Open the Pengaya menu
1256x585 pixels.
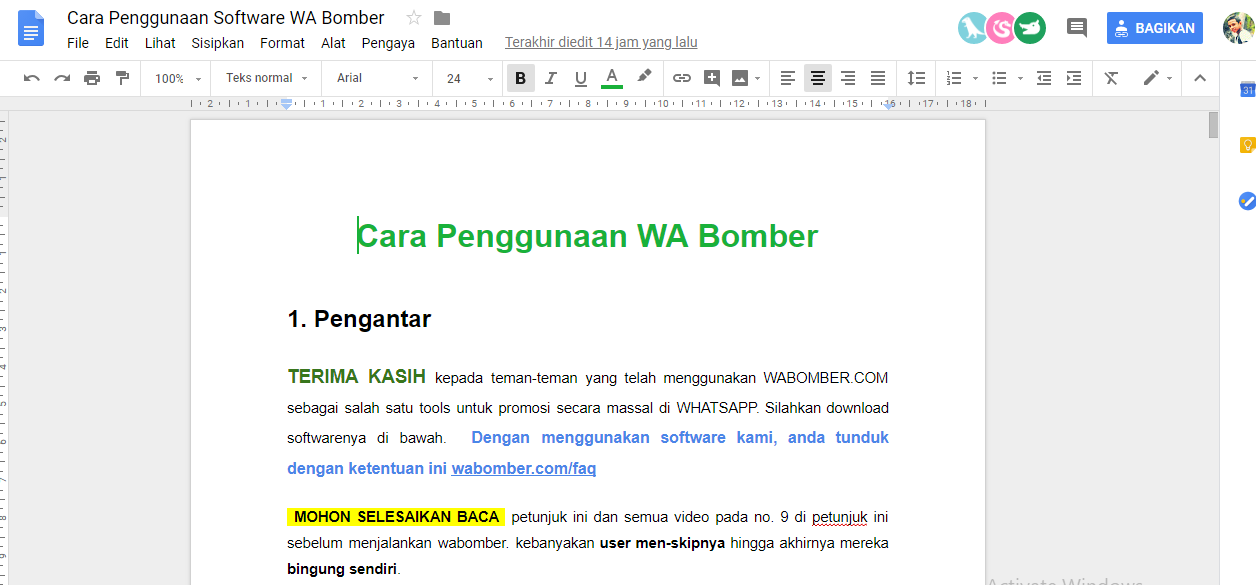coord(388,43)
